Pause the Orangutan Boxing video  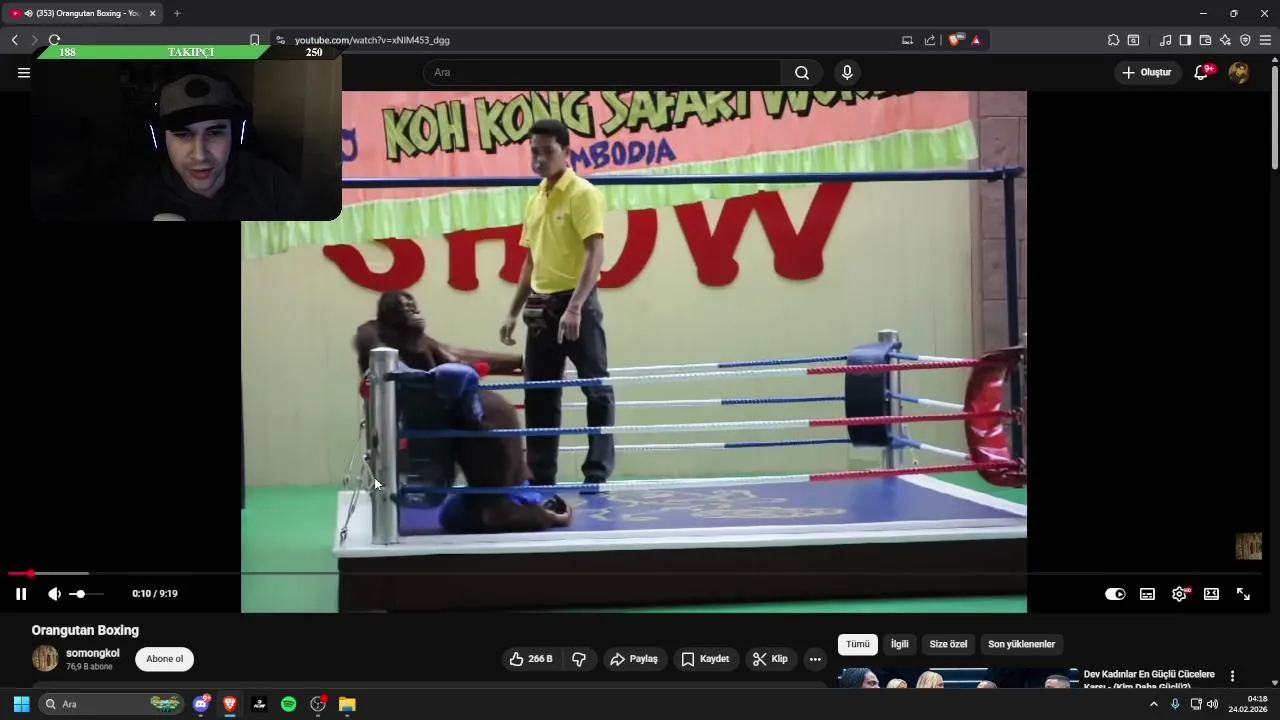pos(21,594)
